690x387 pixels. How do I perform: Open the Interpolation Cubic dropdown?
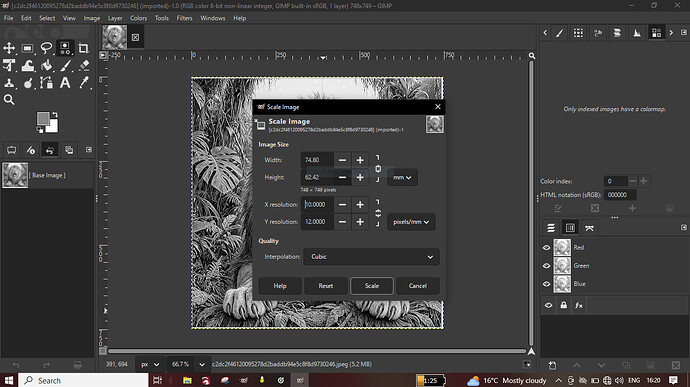tap(371, 257)
